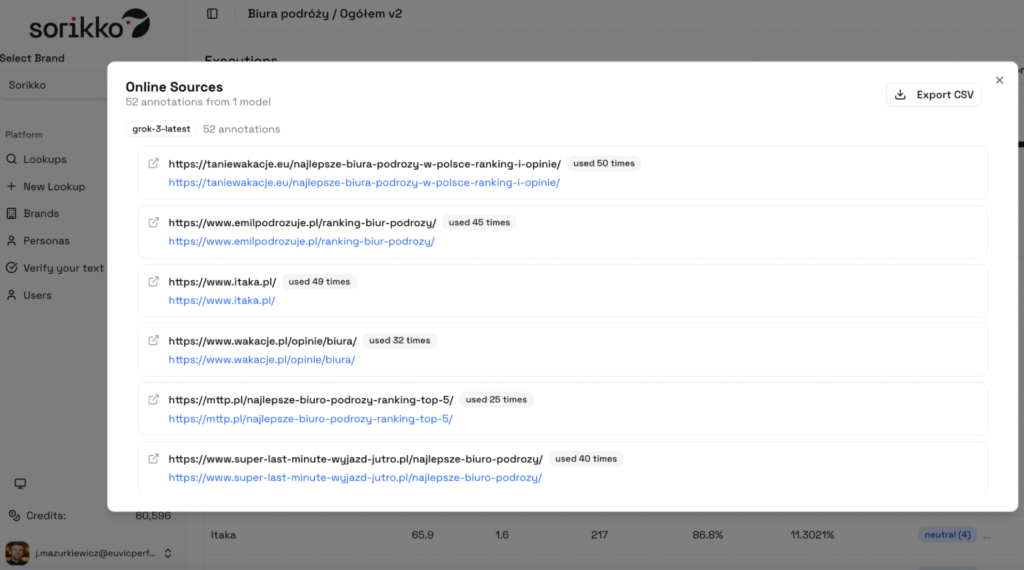Open Personas in the sidebar

(46, 241)
